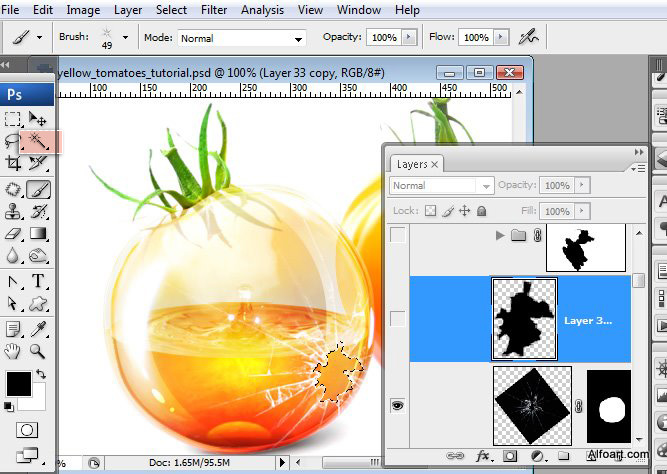
Task: Expand the layer group folder triangle
Action: 500,236
